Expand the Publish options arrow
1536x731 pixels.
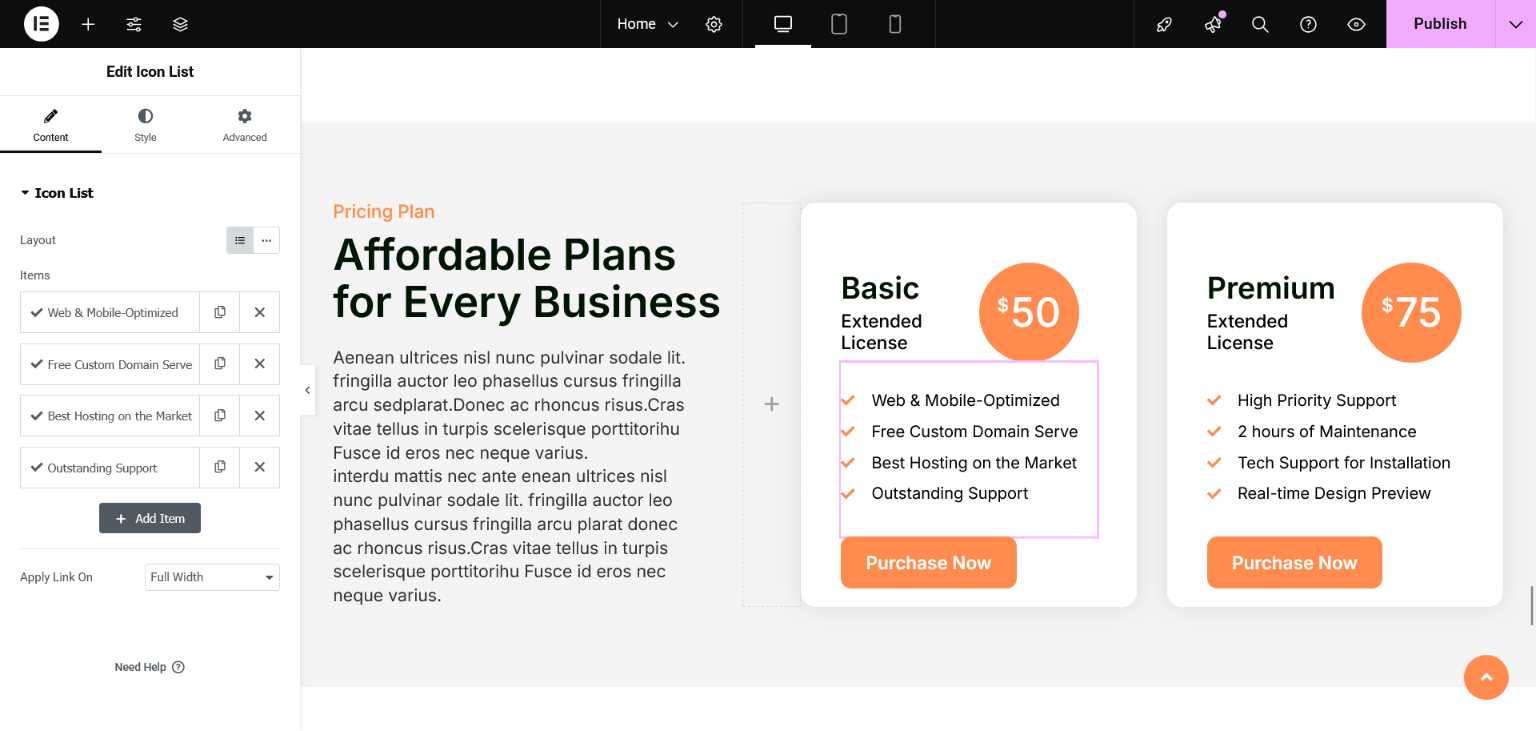pyautogui.click(x=1515, y=24)
